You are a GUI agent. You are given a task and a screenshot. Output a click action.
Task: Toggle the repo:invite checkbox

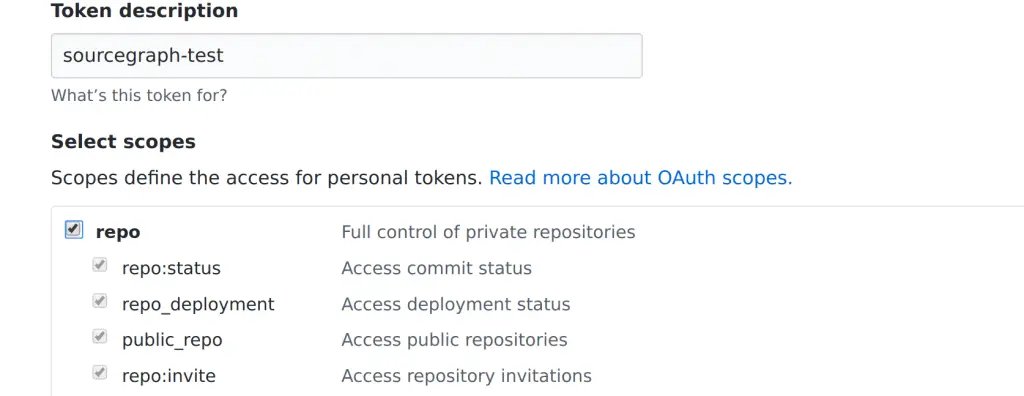[99, 373]
